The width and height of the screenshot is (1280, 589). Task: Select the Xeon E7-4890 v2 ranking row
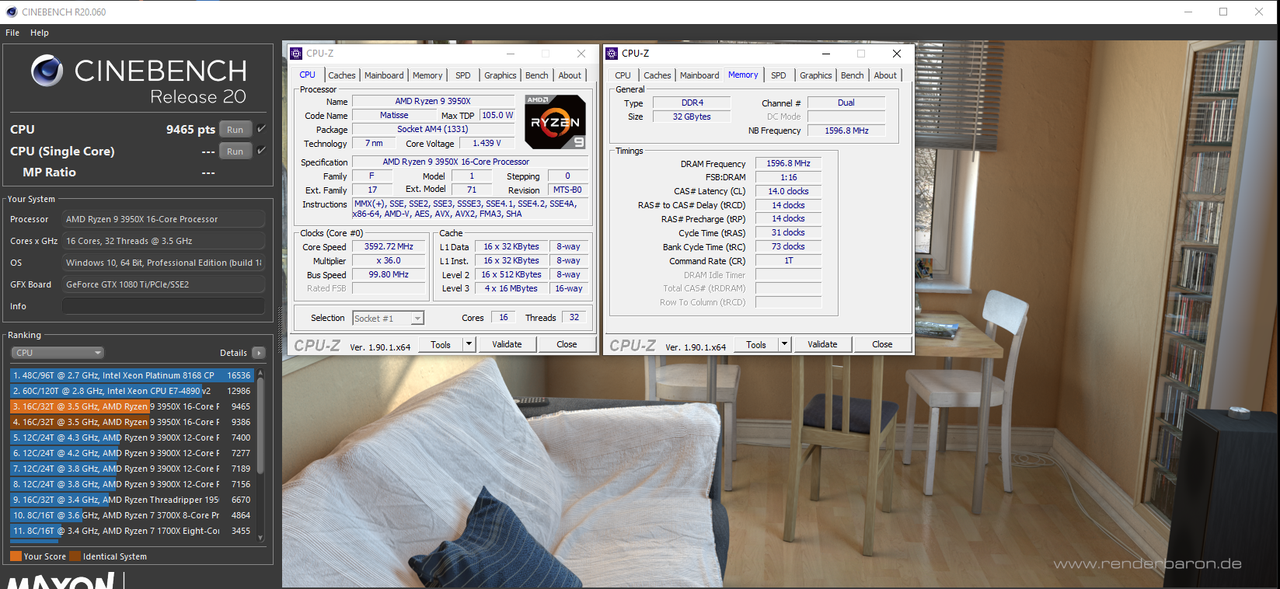[133, 391]
